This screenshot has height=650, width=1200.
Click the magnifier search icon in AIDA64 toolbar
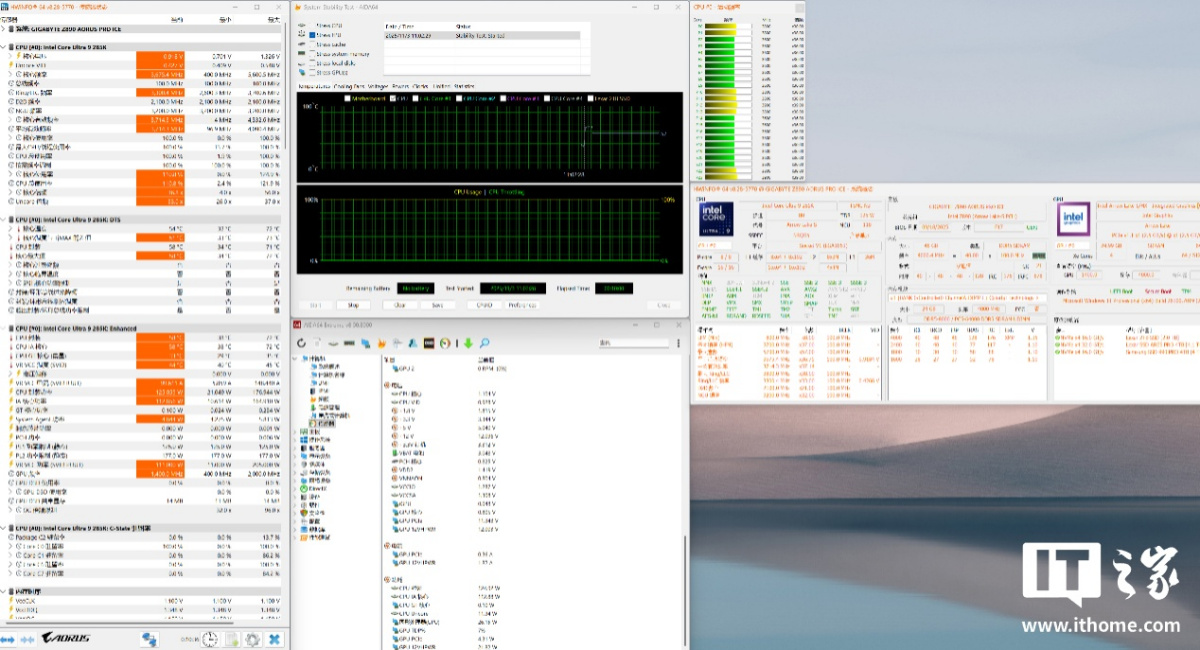pyautogui.click(x=484, y=343)
